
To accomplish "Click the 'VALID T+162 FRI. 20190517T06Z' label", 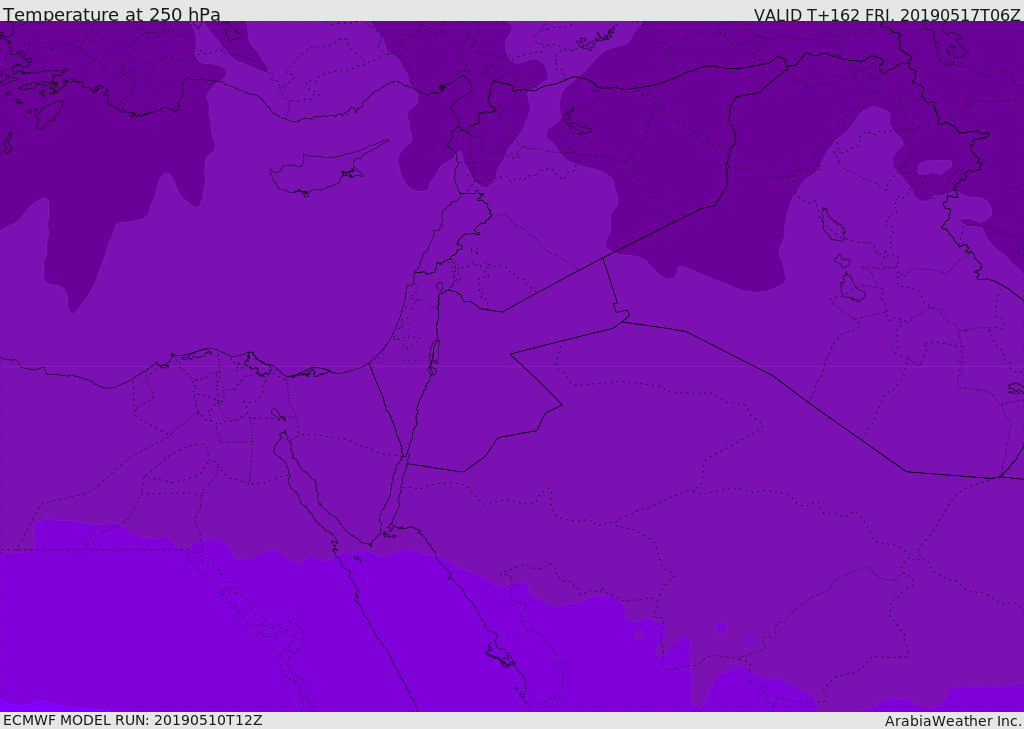I will coord(887,15).
